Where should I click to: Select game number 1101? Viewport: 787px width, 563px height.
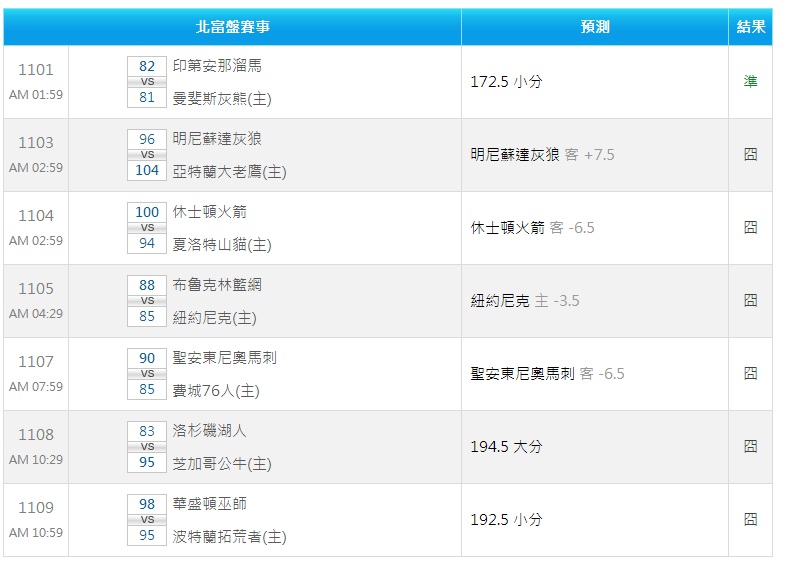click(36, 70)
